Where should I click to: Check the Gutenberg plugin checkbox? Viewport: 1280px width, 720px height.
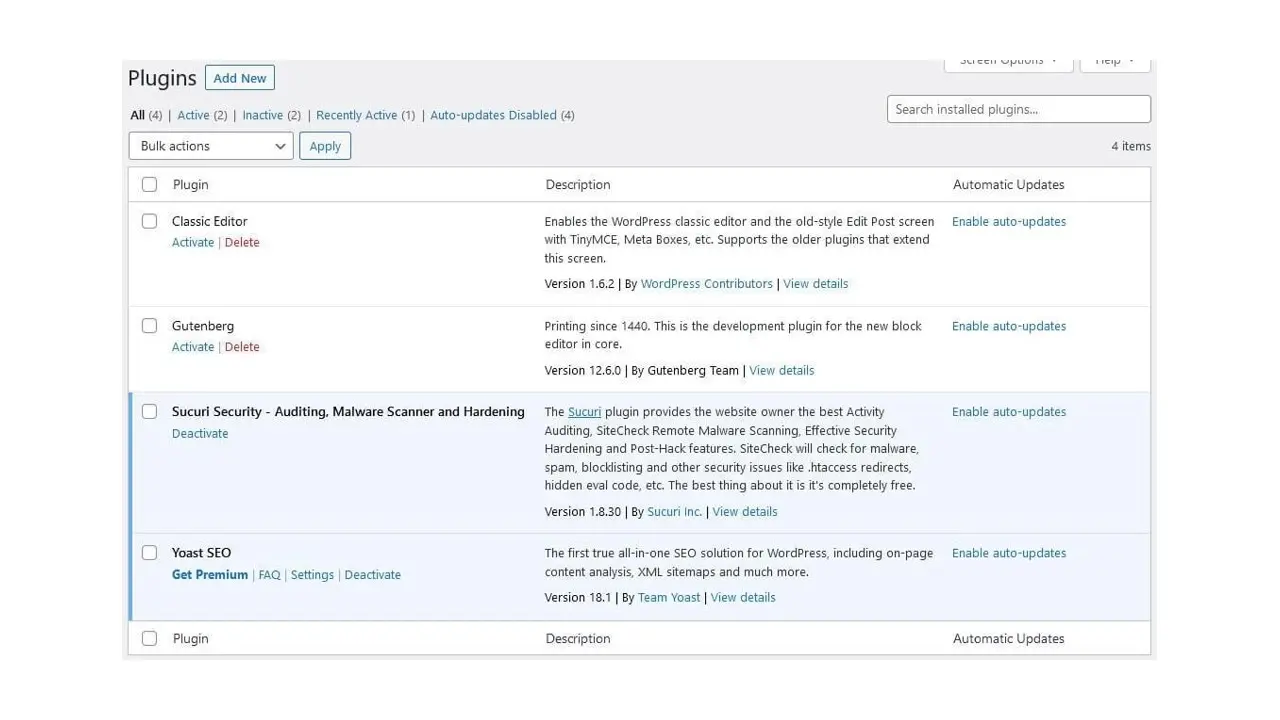pyautogui.click(x=149, y=325)
